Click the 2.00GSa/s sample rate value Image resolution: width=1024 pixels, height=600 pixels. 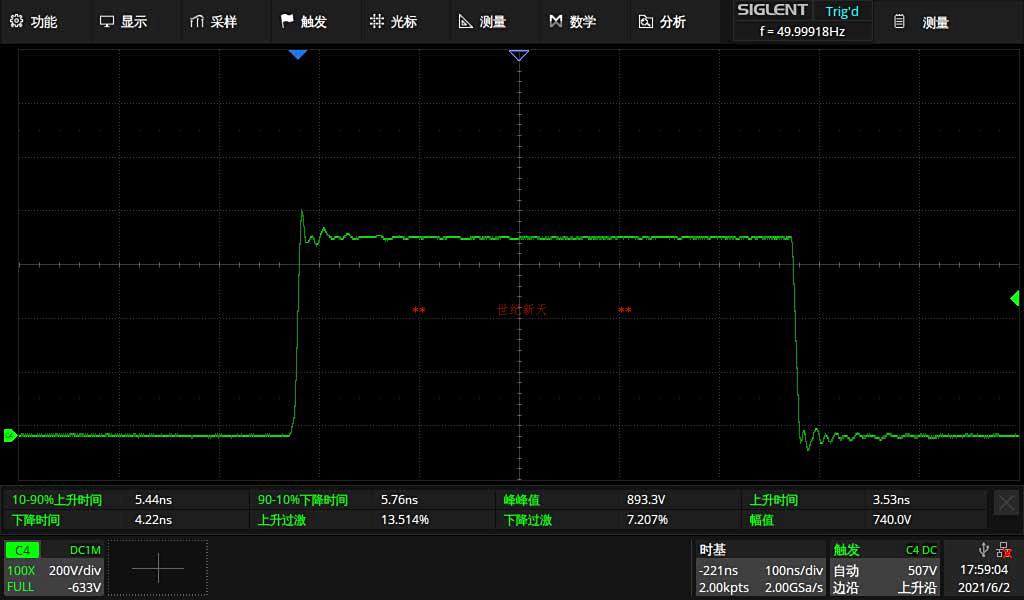[794, 588]
